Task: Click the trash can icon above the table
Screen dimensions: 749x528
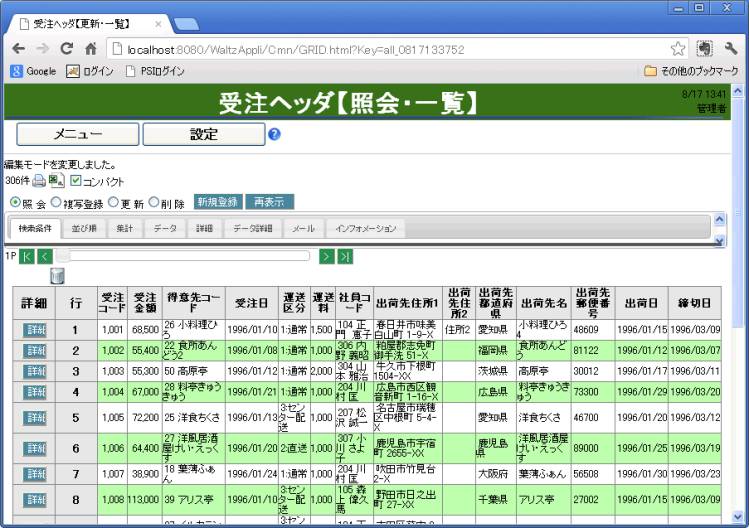Action: [x=57, y=275]
